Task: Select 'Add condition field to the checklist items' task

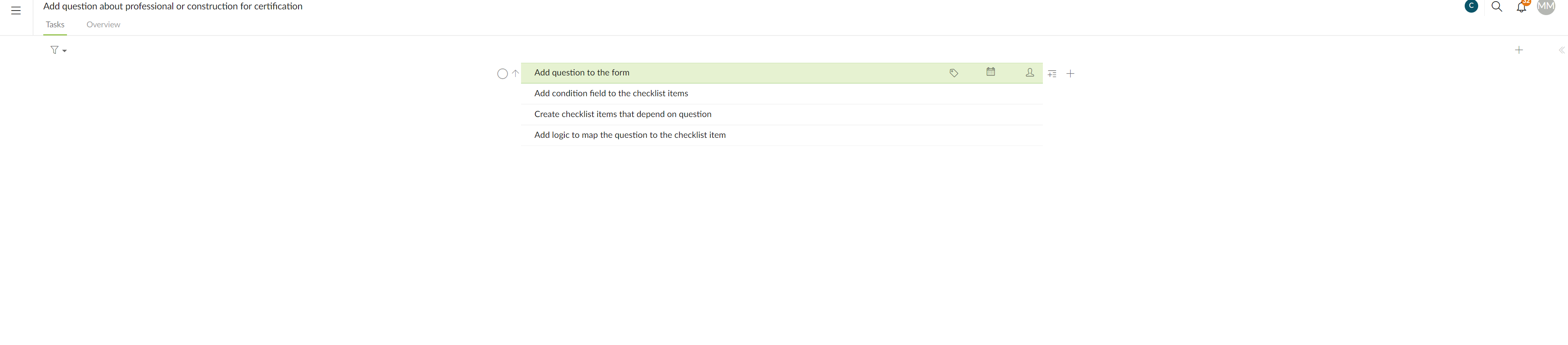Action: point(782,93)
